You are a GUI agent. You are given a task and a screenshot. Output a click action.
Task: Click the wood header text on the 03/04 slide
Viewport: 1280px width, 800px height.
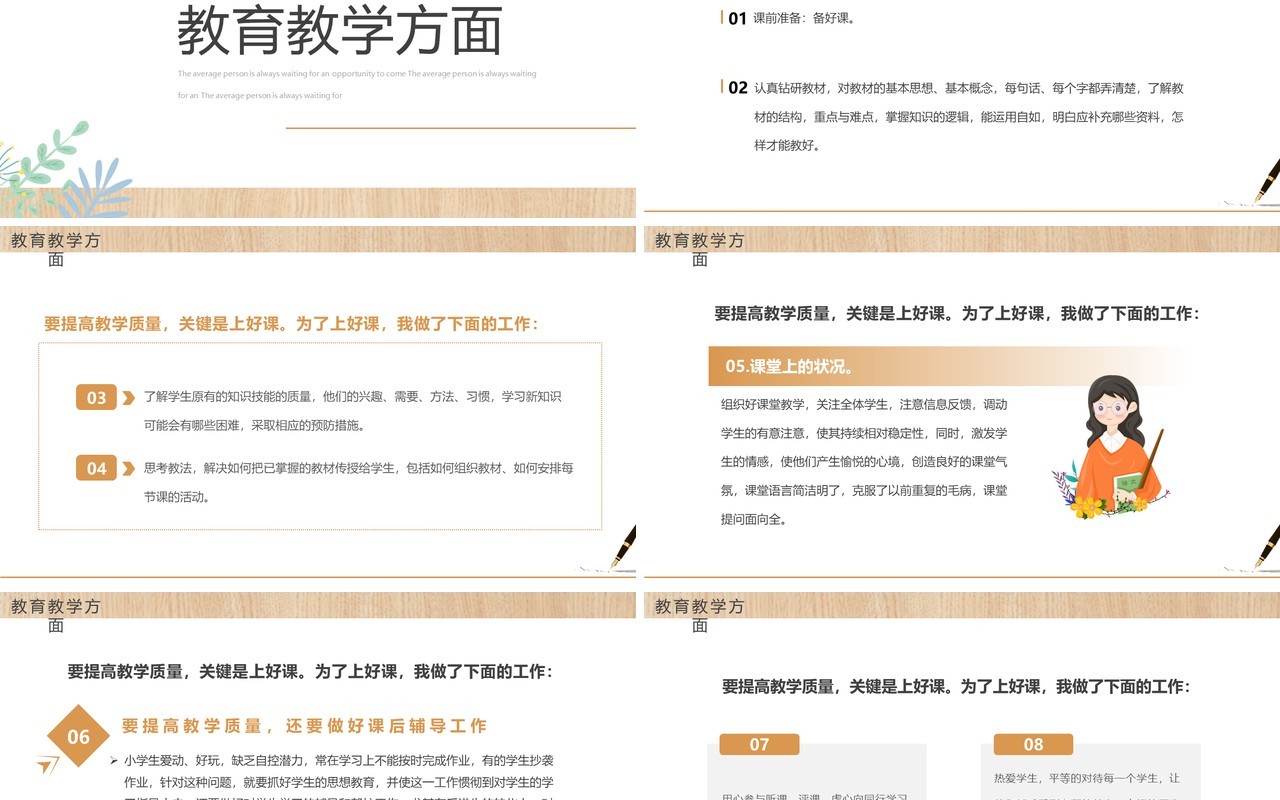click(x=56, y=249)
